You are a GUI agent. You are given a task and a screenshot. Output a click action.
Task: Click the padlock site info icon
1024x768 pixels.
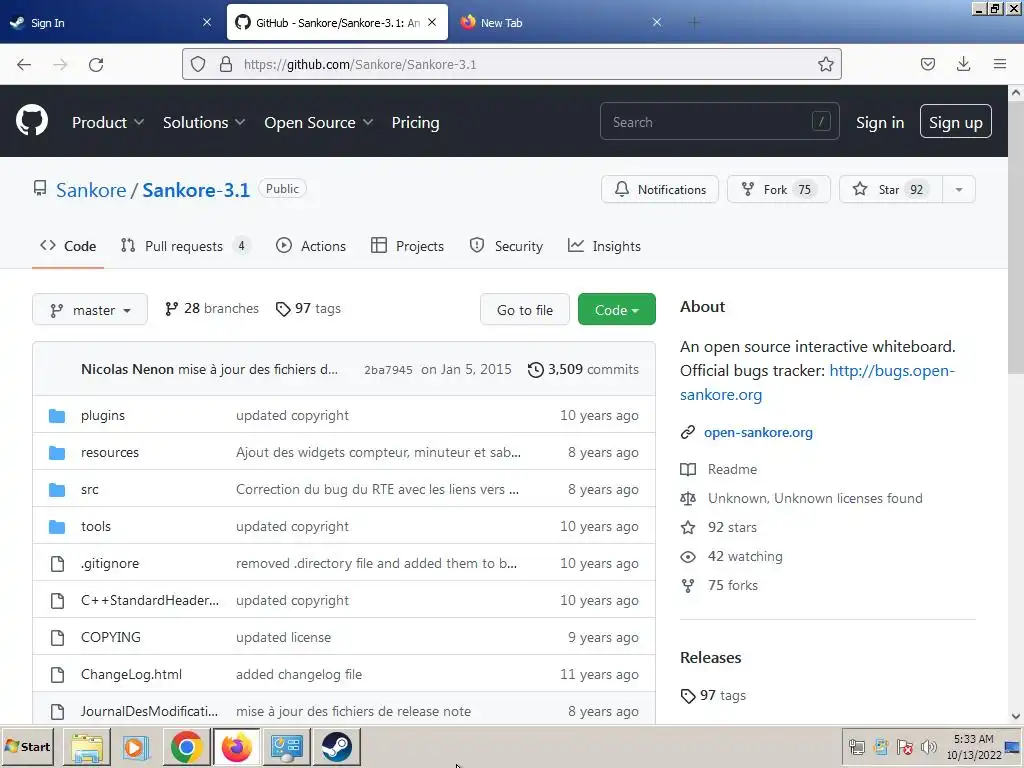(x=226, y=64)
